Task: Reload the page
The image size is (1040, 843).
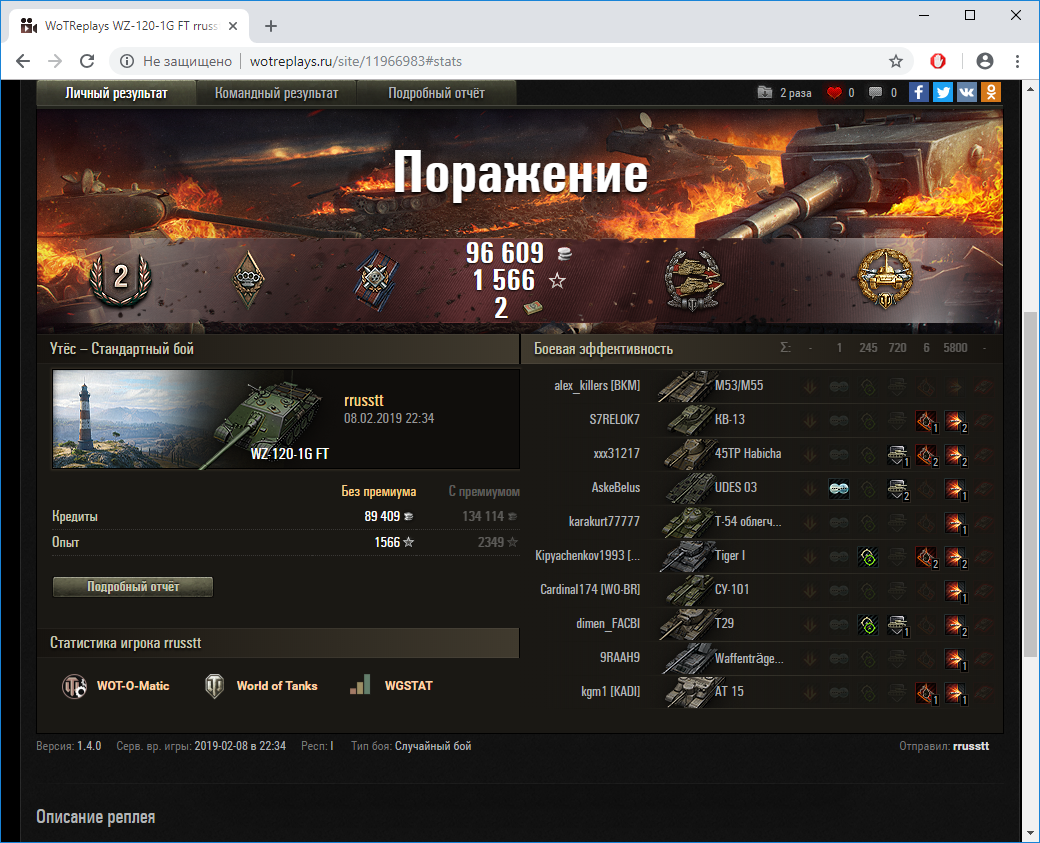Action: (87, 61)
